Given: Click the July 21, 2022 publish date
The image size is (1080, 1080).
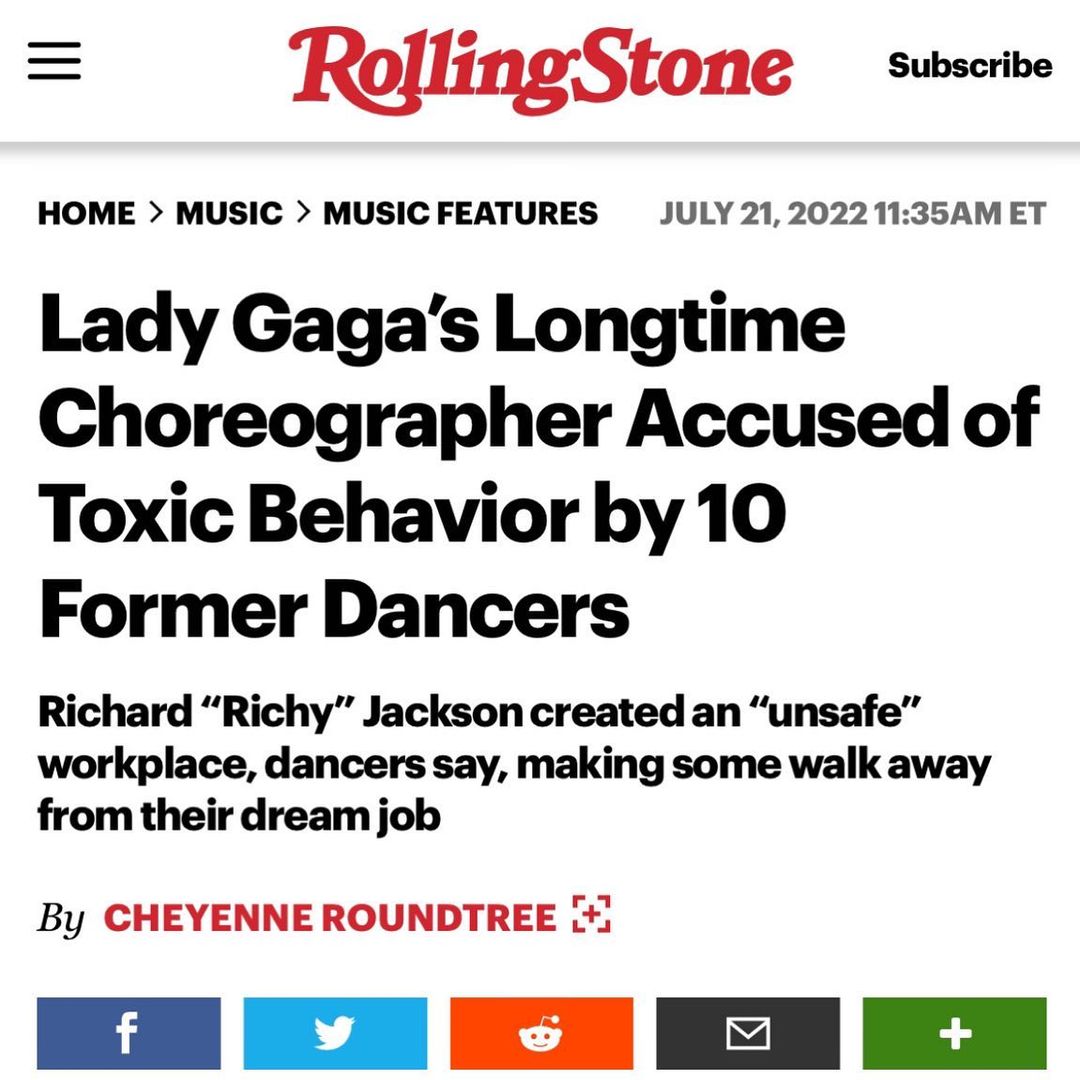Looking at the screenshot, I should (762, 213).
